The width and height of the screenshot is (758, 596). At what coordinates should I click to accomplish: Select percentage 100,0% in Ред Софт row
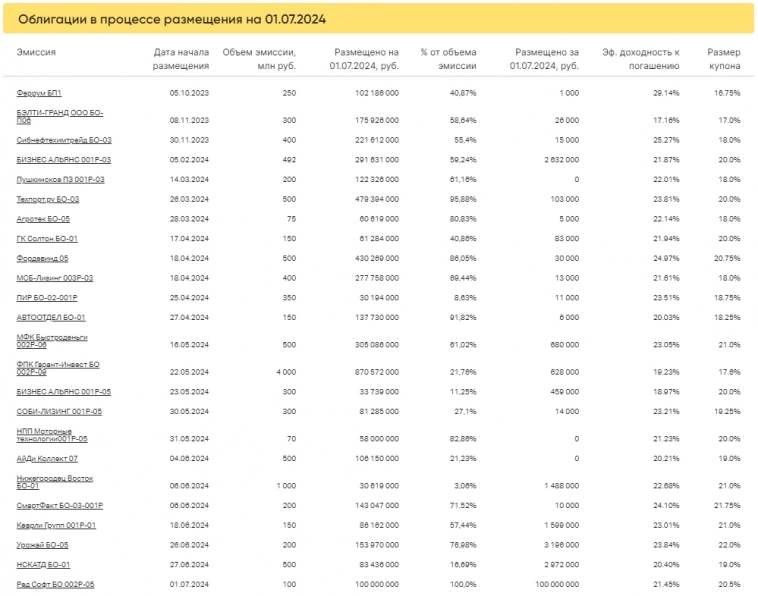463,584
